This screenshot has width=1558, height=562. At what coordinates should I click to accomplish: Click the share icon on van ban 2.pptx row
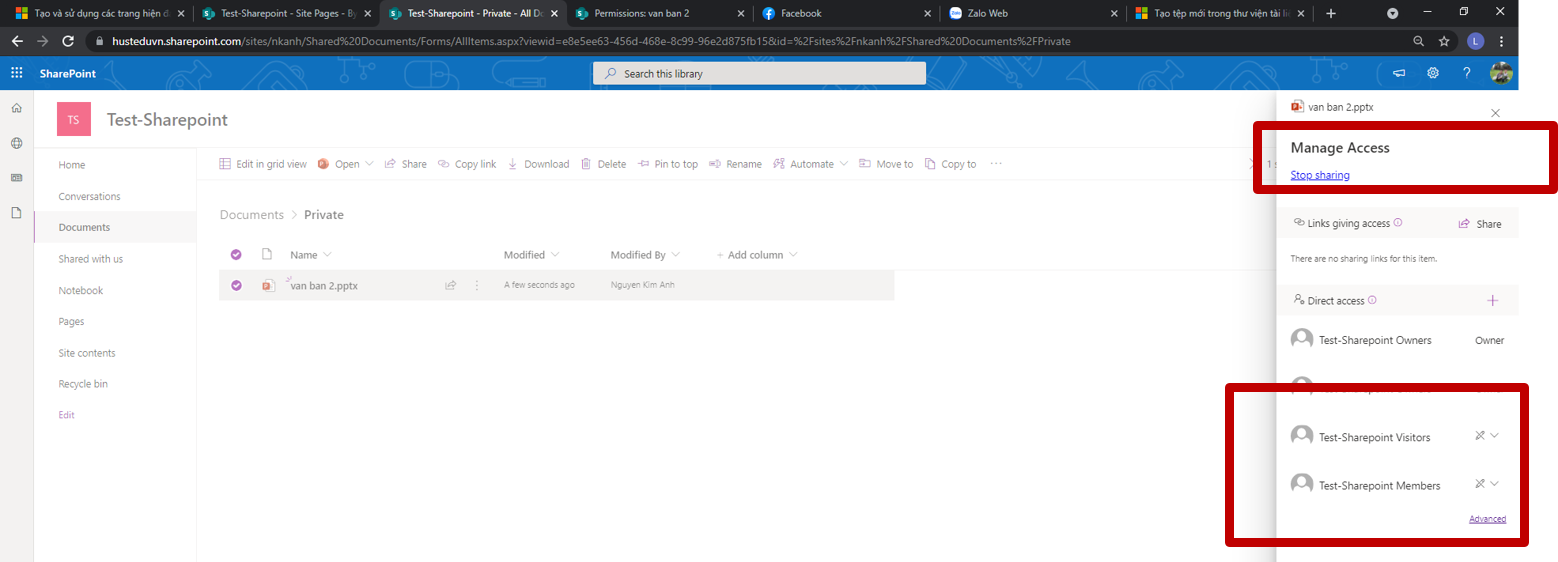coord(451,285)
